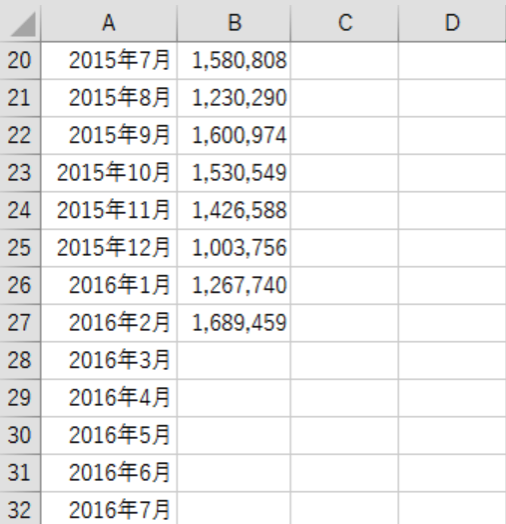Click cell containing 2015年9月
506x524 pixels.
pos(109,135)
